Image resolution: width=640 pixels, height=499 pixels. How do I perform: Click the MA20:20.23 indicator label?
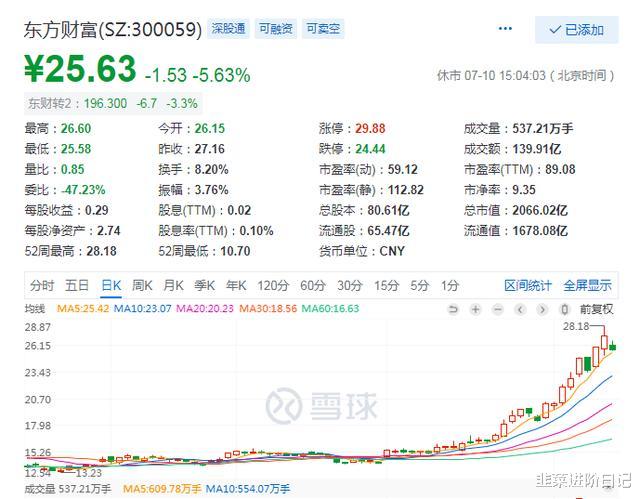click(x=204, y=308)
